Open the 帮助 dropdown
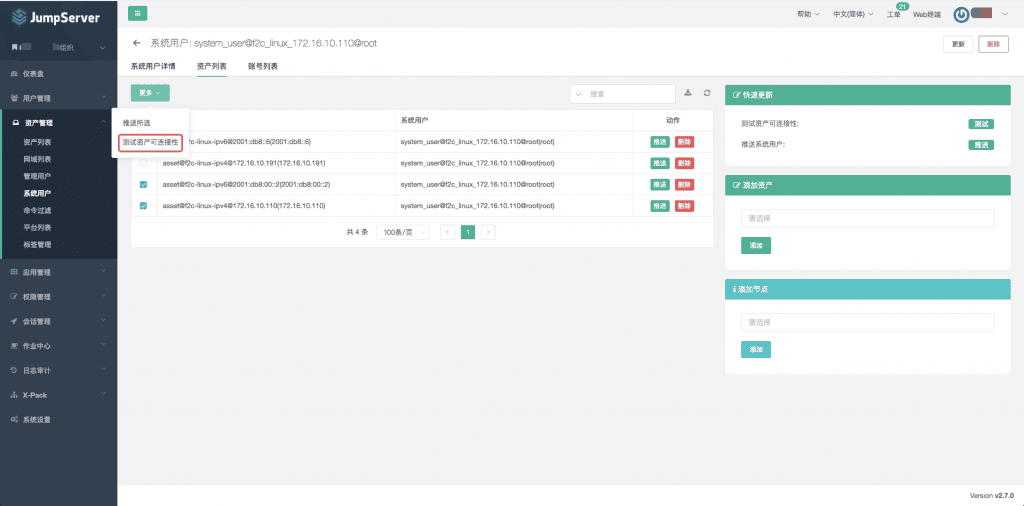Image resolution: width=1024 pixels, height=506 pixels. pos(808,14)
